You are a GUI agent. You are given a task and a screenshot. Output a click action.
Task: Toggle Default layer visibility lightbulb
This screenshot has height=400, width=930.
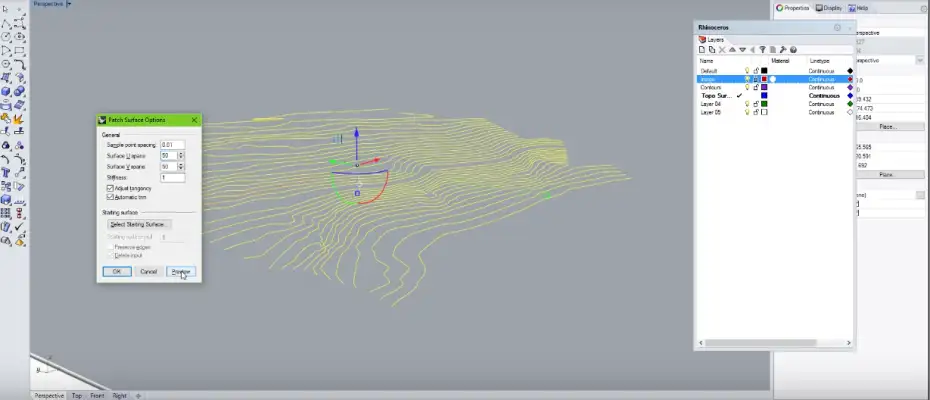[747, 71]
